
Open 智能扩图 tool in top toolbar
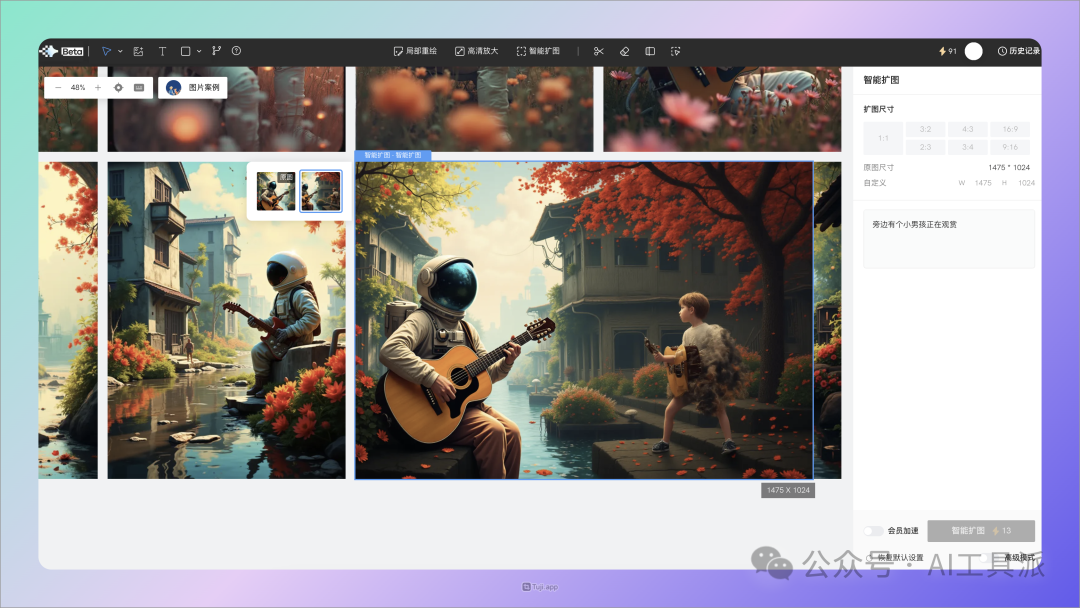538,51
